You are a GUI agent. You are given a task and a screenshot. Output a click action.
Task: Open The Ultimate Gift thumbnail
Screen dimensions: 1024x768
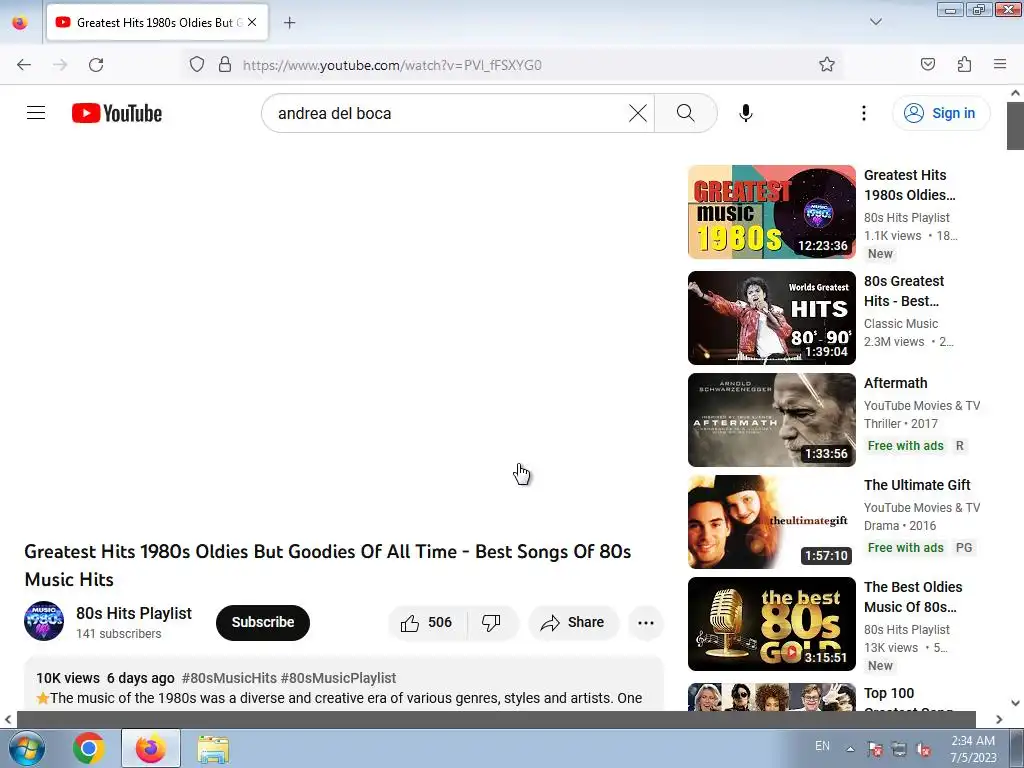pos(771,522)
